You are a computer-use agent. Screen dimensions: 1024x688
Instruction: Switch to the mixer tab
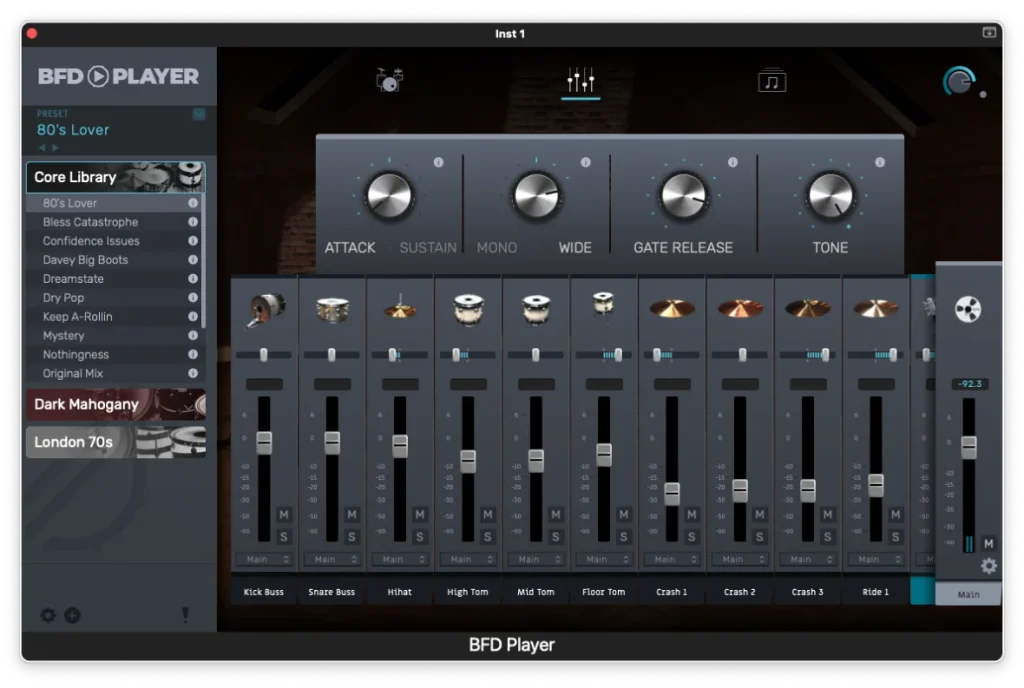coord(580,80)
